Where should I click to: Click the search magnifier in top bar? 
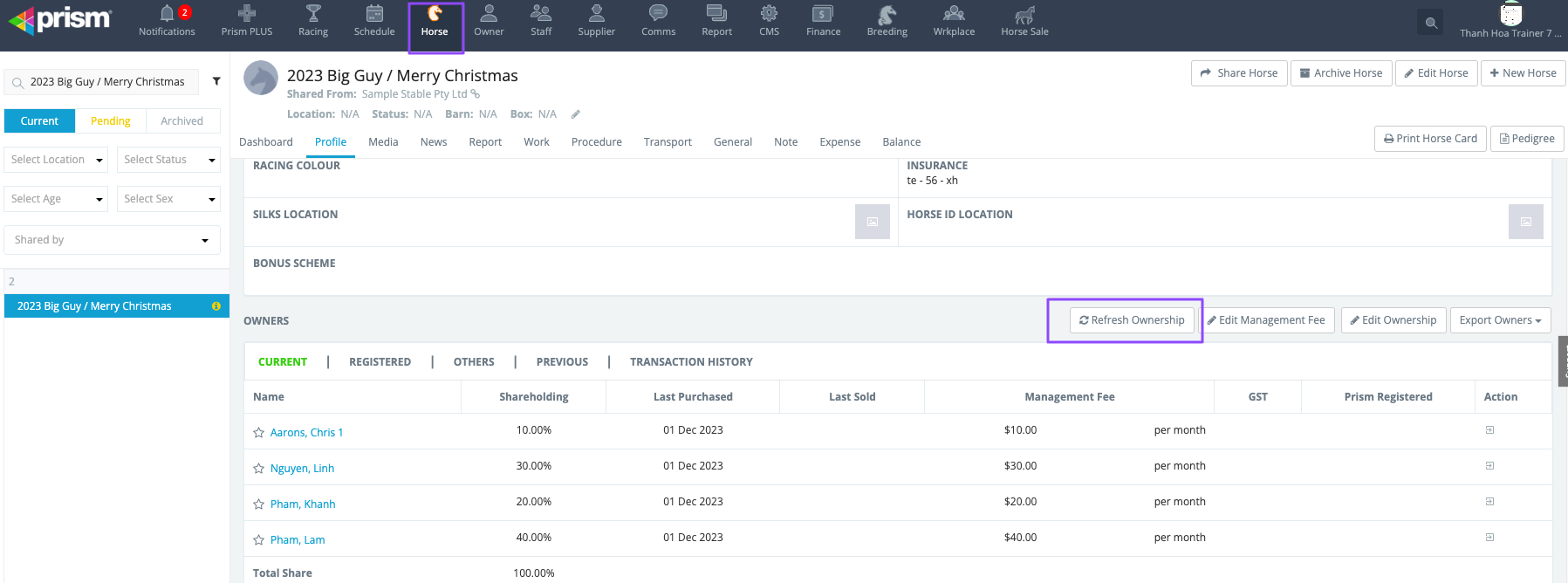[1431, 24]
